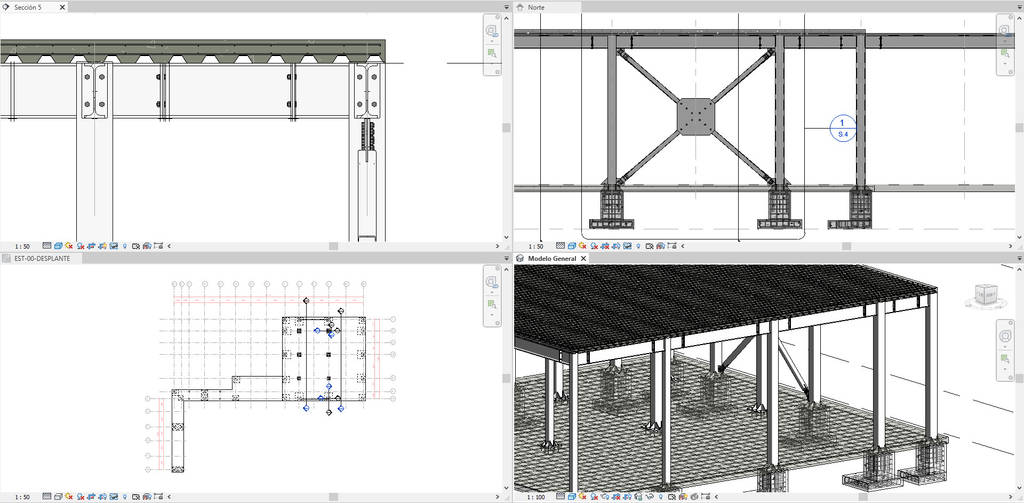This screenshot has height=503, width=1024.
Task: Click zoom tool in Sección 5 navigation bar
Action: coord(492,54)
